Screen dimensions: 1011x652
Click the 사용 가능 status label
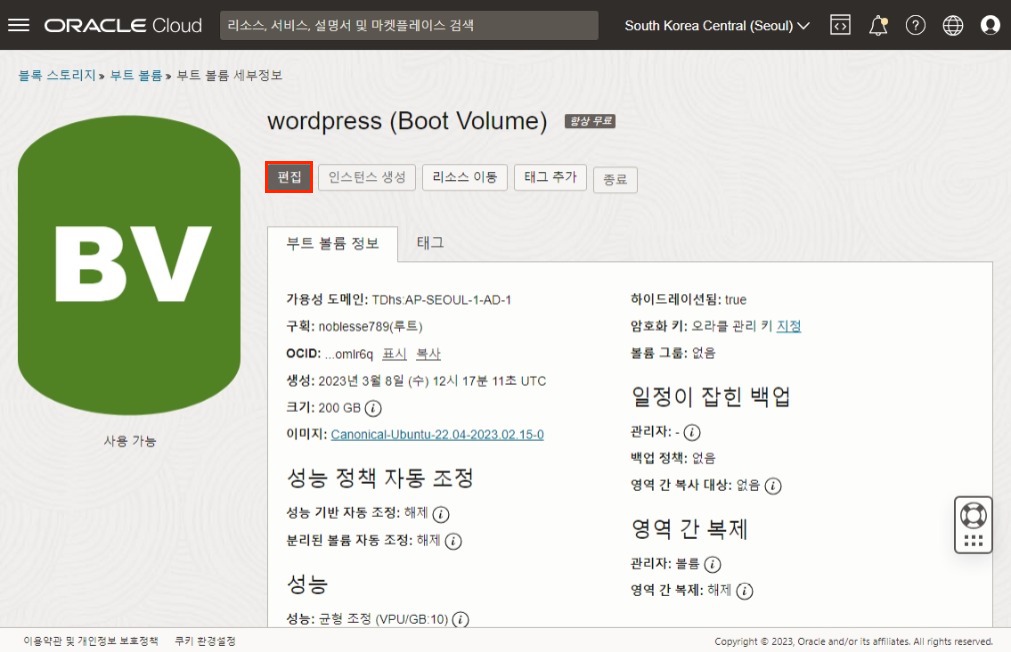click(130, 441)
